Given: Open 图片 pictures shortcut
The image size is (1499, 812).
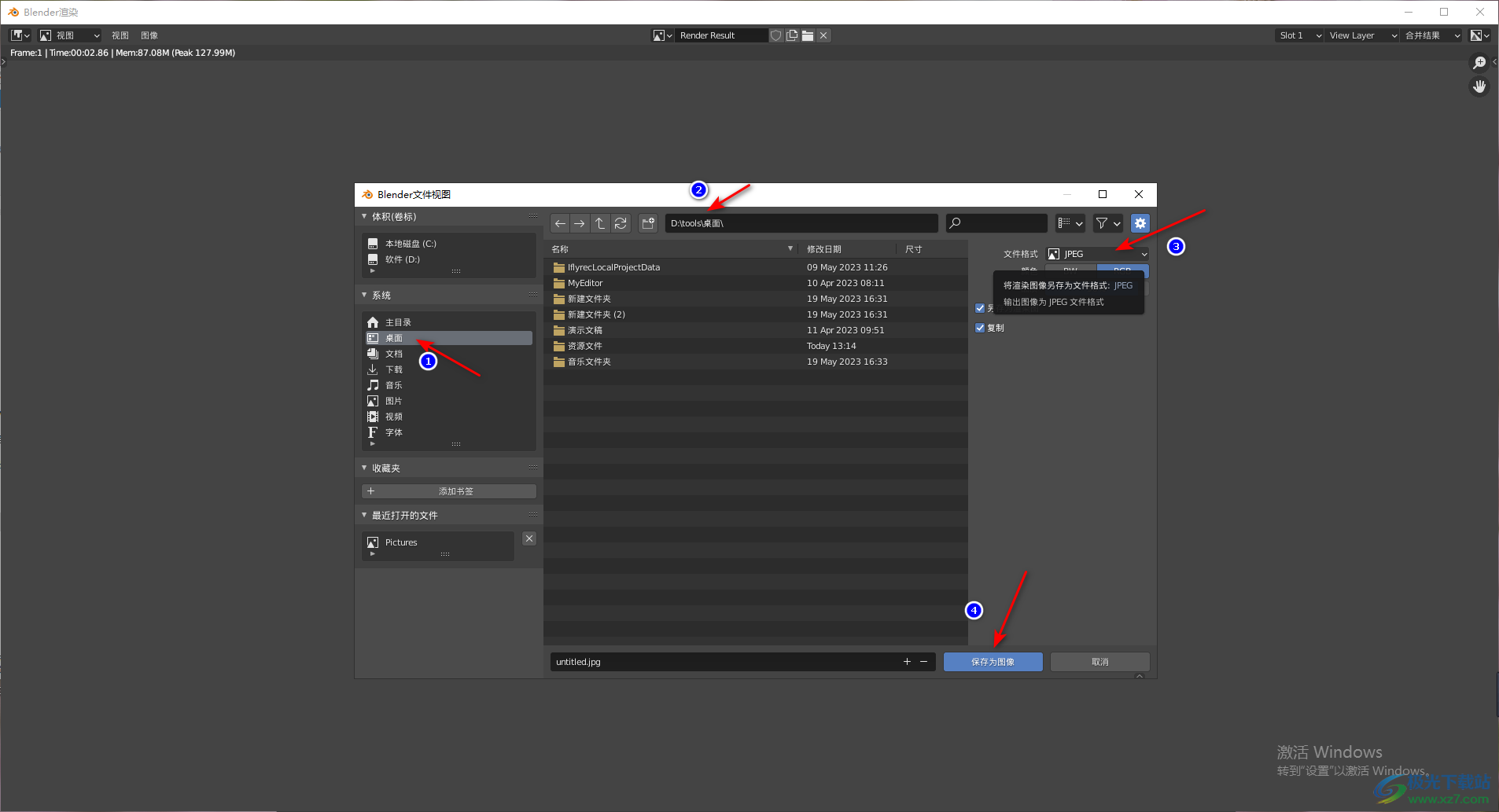Looking at the screenshot, I should [448, 401].
